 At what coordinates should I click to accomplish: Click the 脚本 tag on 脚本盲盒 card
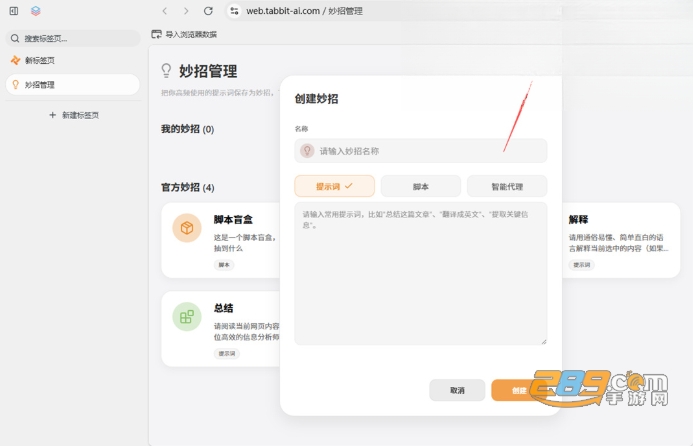[x=224, y=265]
